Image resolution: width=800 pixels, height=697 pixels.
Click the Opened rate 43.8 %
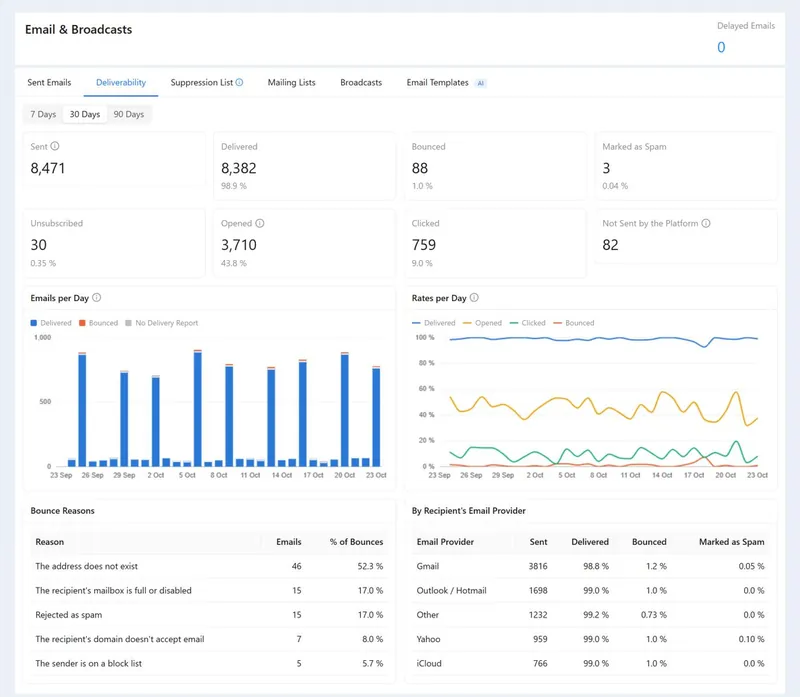coord(234,263)
